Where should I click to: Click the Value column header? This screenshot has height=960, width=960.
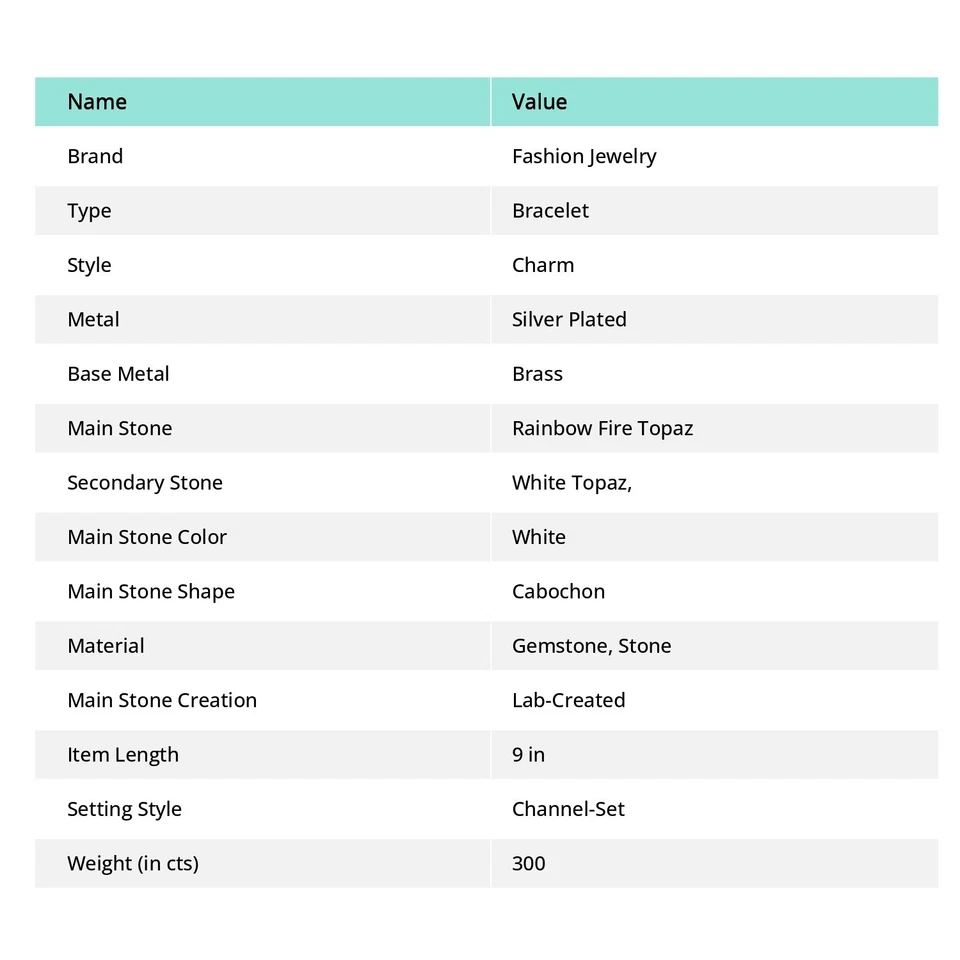539,102
